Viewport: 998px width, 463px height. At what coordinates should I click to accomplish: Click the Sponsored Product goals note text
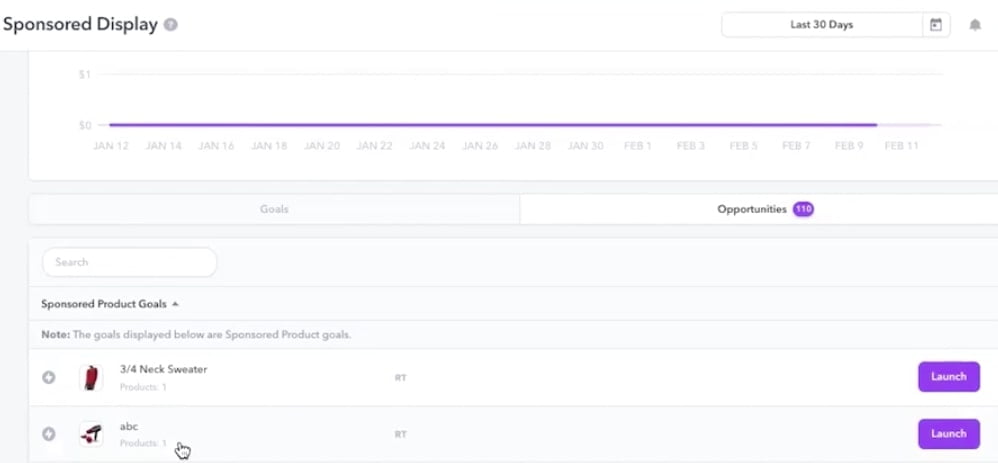point(196,334)
